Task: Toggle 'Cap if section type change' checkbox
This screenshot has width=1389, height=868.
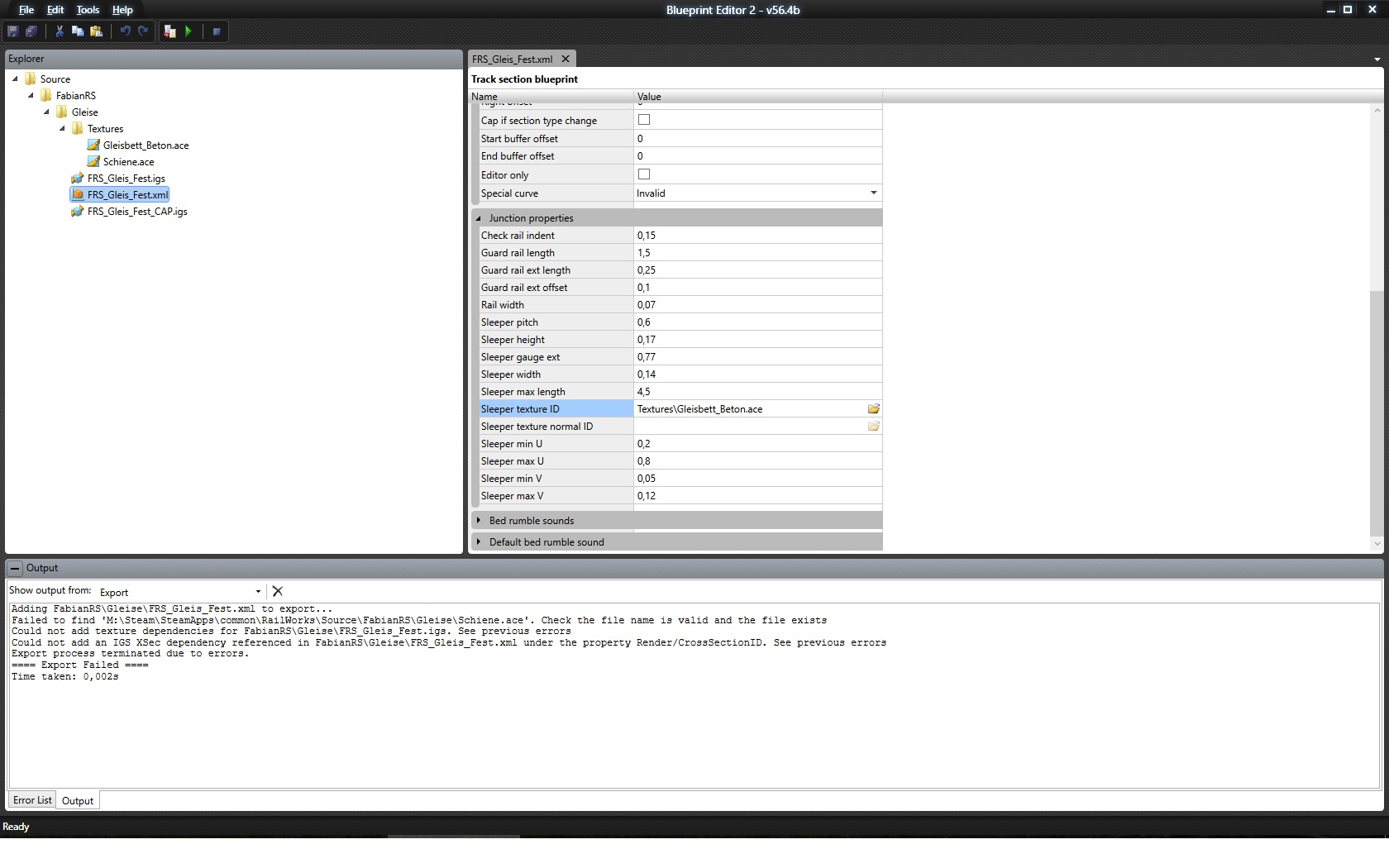Action: click(x=644, y=120)
